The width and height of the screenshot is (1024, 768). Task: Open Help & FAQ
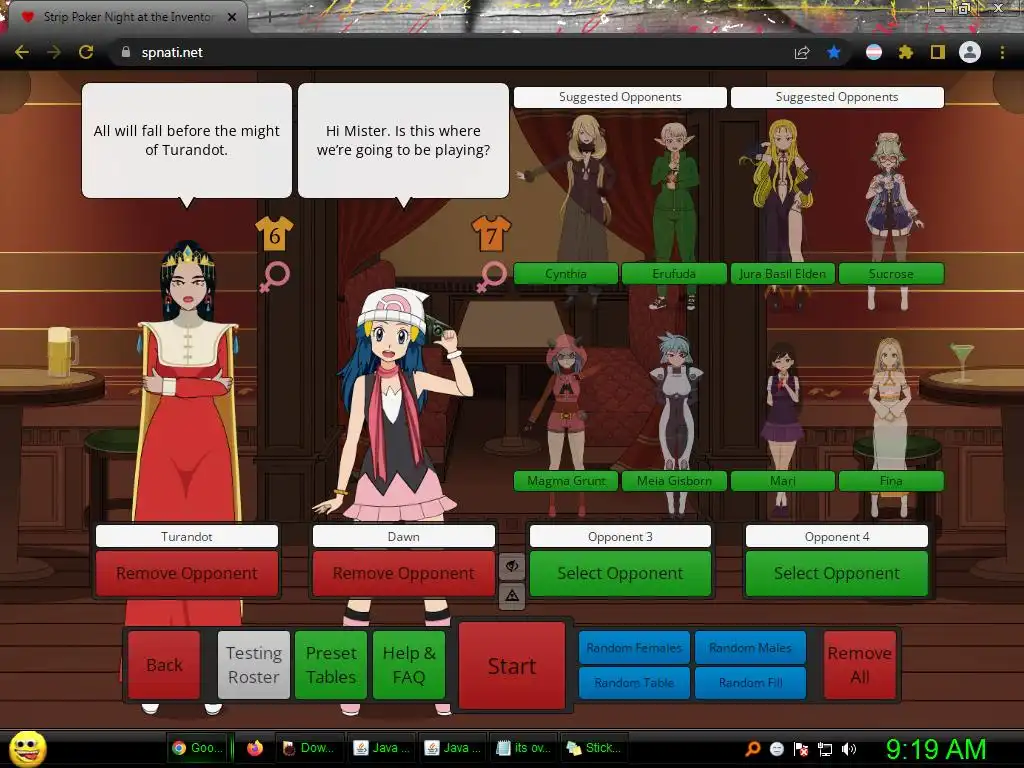click(x=409, y=665)
